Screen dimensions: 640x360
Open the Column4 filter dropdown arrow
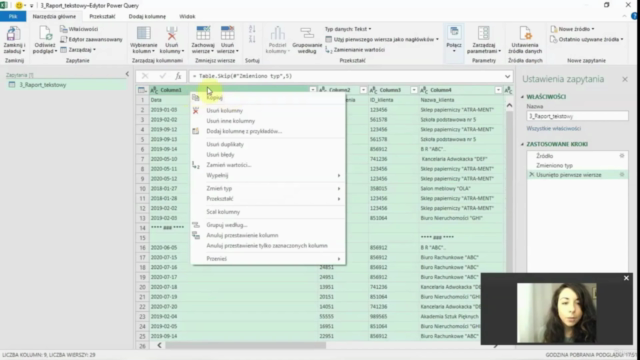pyautogui.click(x=498, y=90)
